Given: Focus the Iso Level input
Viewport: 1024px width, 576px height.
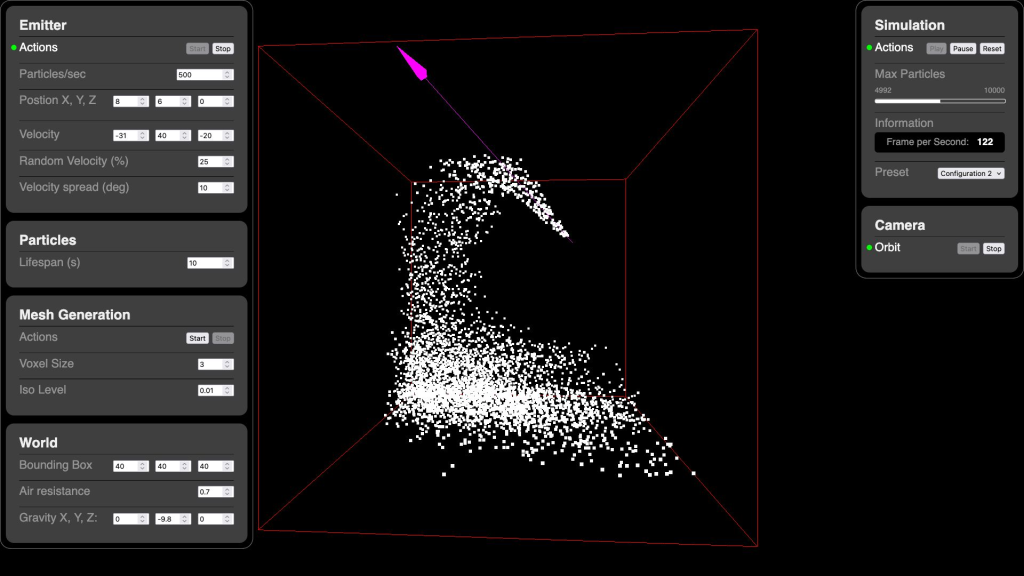Looking at the screenshot, I should (210, 390).
